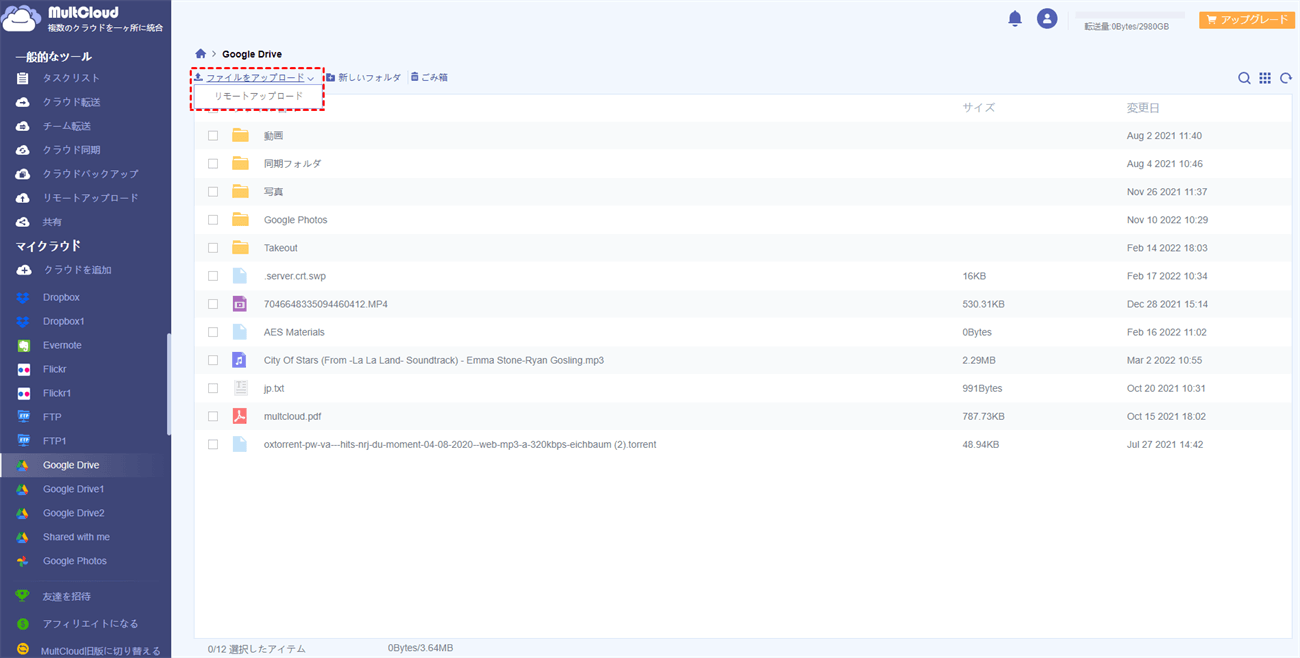
Task: Click the refresh icon
Action: click(x=1286, y=78)
